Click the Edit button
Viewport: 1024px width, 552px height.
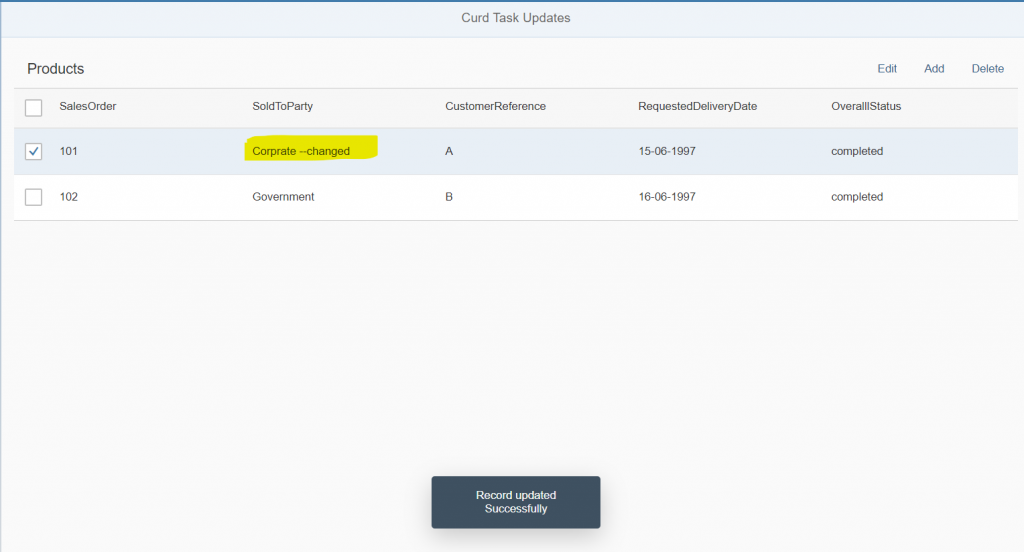click(887, 69)
